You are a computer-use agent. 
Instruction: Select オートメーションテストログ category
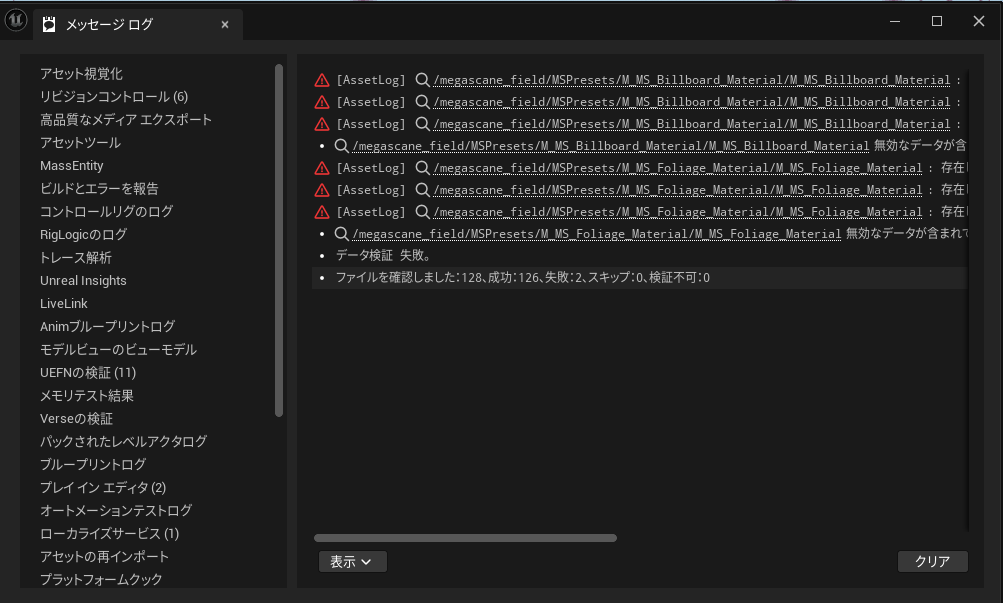pyautogui.click(x=116, y=511)
